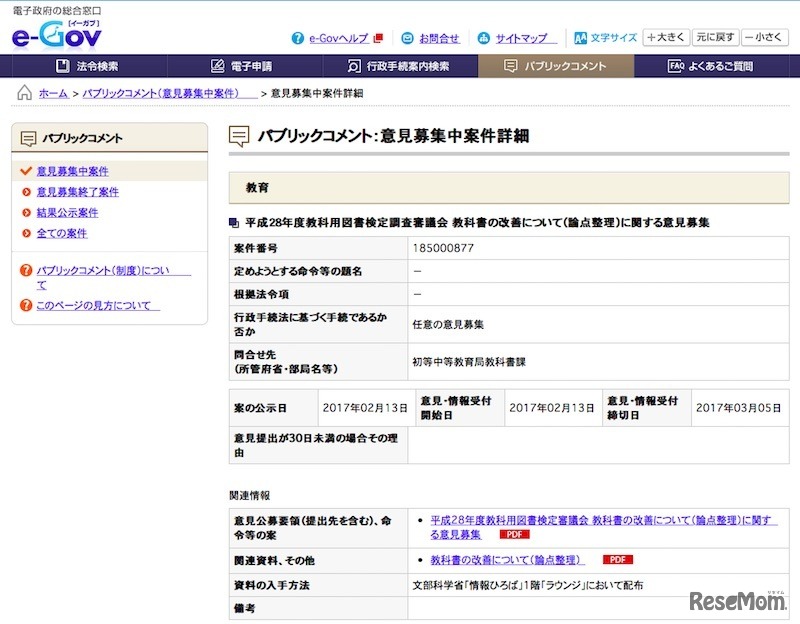
Task: Increase text size with 大きく button
Action: click(666, 38)
